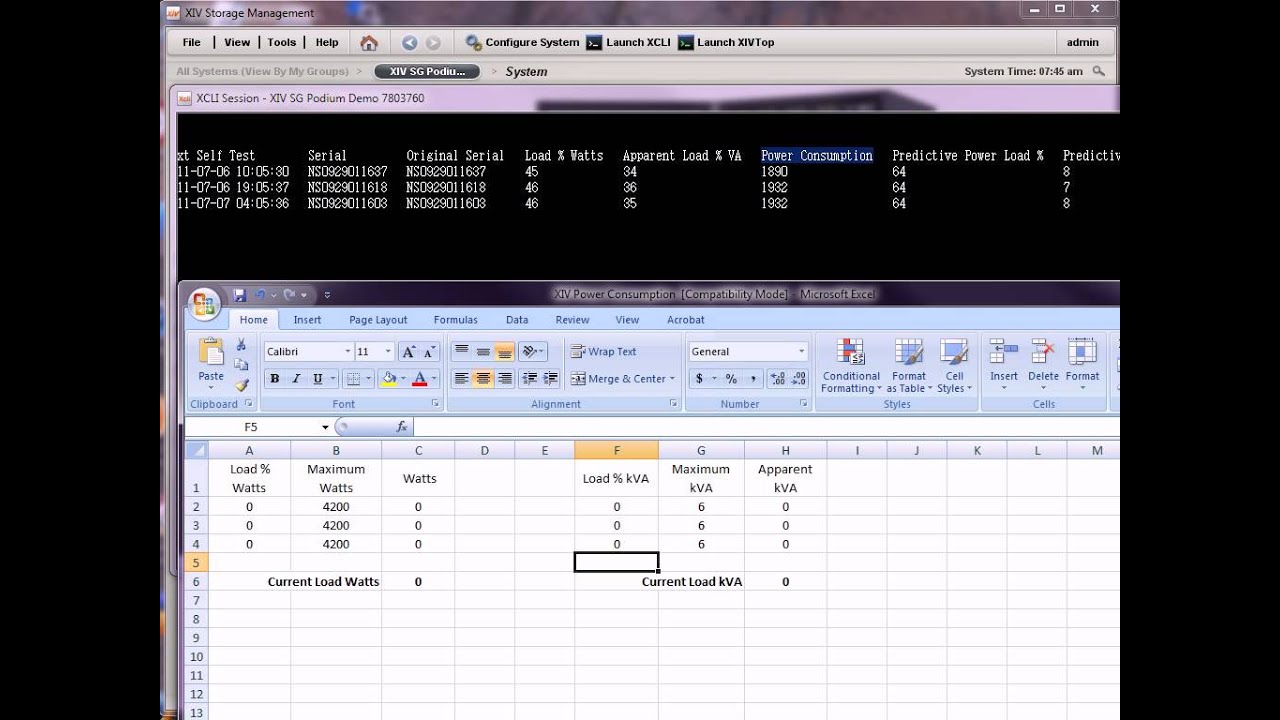Click Launch XCLI button
This screenshot has height=720, width=1280.
point(629,43)
